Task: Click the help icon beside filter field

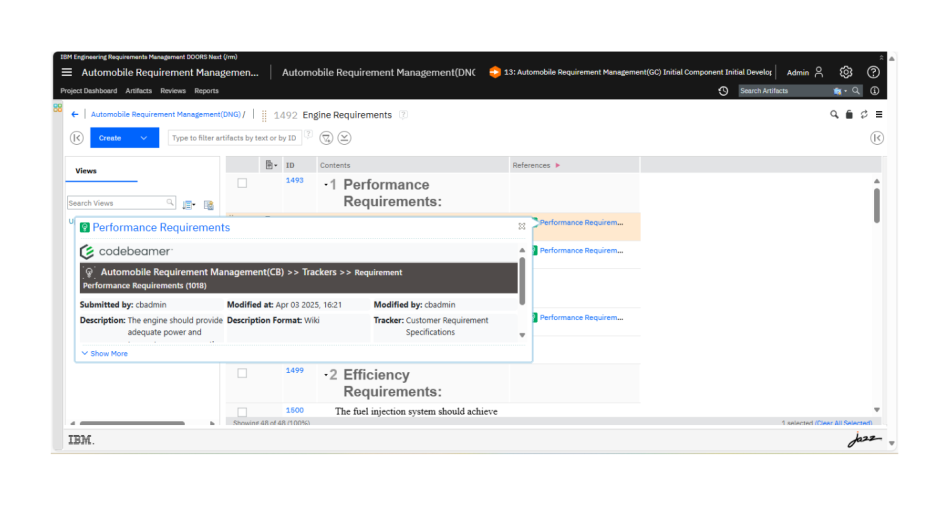Action: click(x=308, y=135)
